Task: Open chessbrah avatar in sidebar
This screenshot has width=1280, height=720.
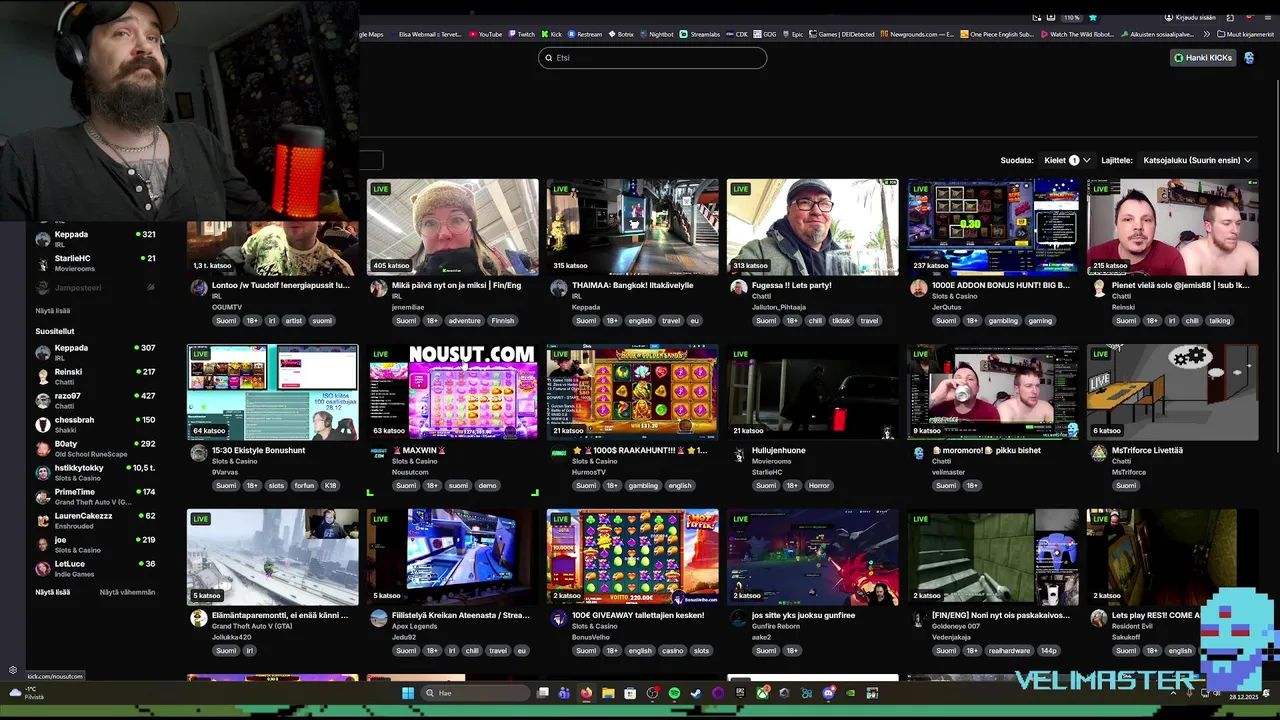Action: [x=43, y=425]
